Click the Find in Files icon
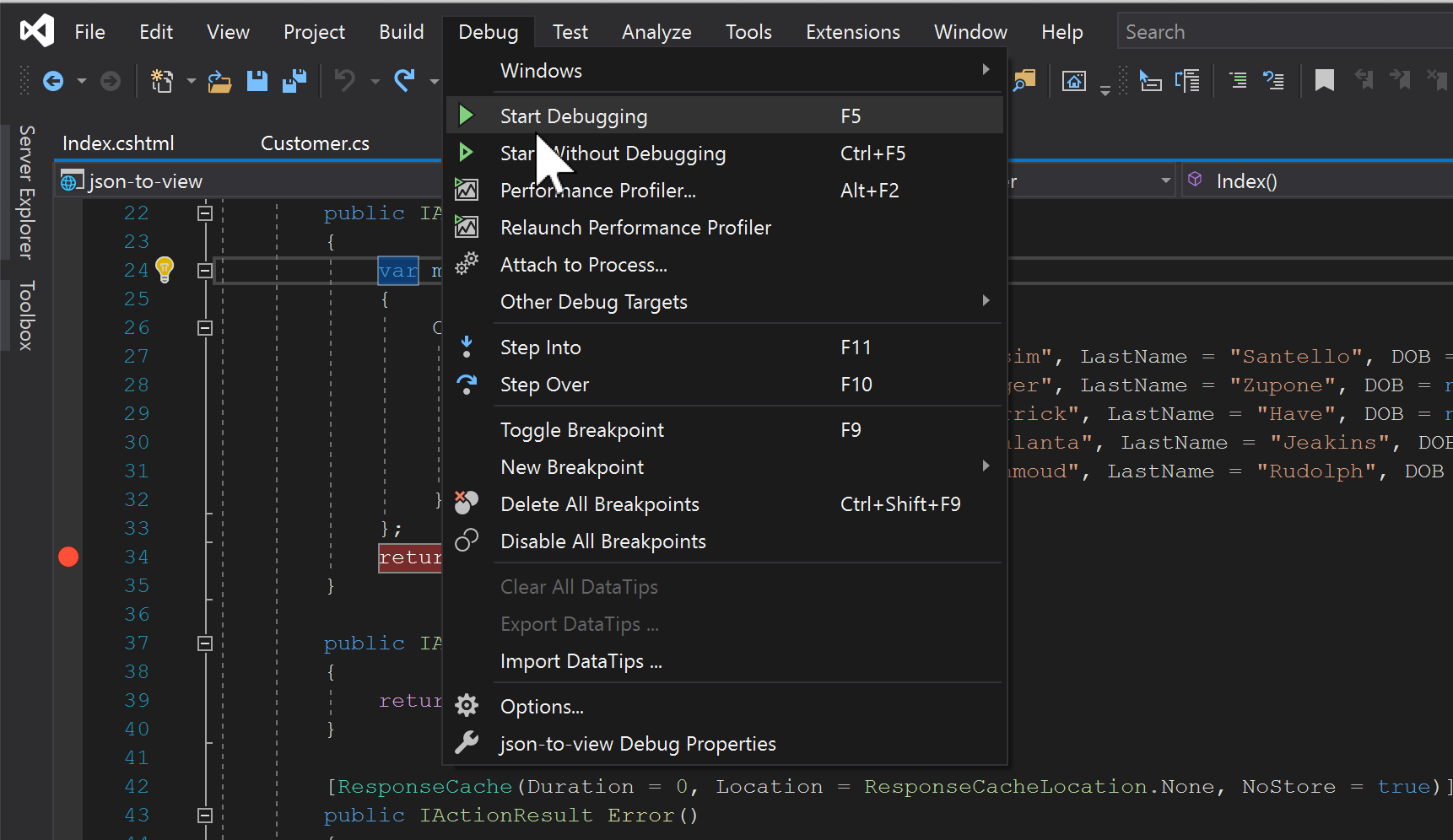The height and width of the screenshot is (840, 1453). point(1024,80)
